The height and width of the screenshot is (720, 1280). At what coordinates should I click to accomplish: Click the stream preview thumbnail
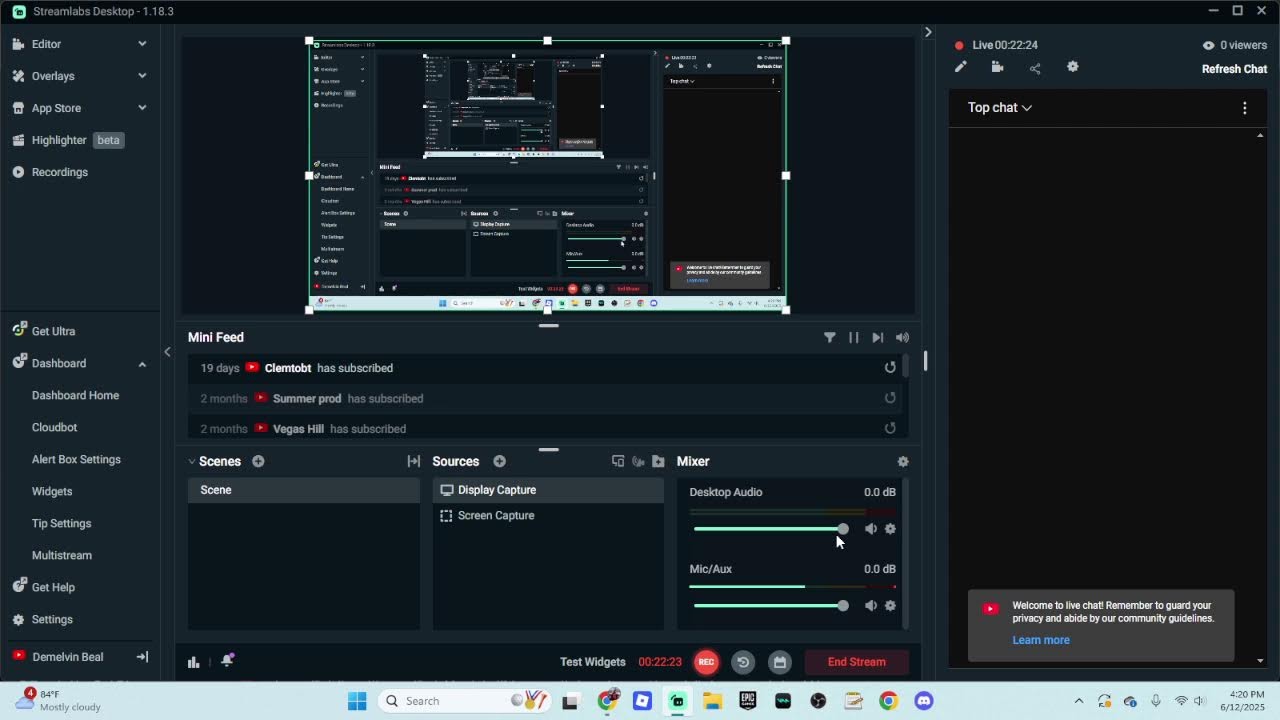point(547,175)
